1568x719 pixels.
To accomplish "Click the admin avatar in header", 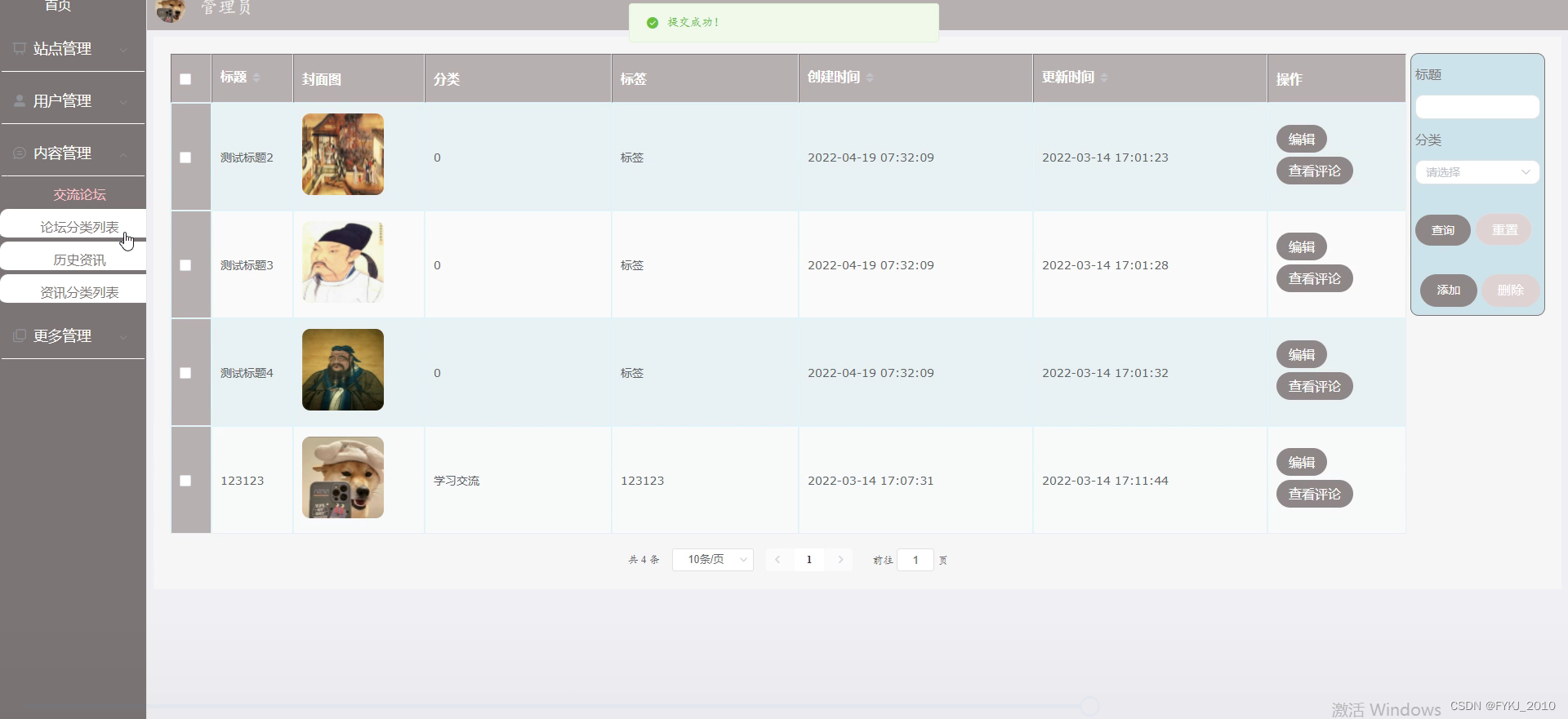I will pos(171,10).
